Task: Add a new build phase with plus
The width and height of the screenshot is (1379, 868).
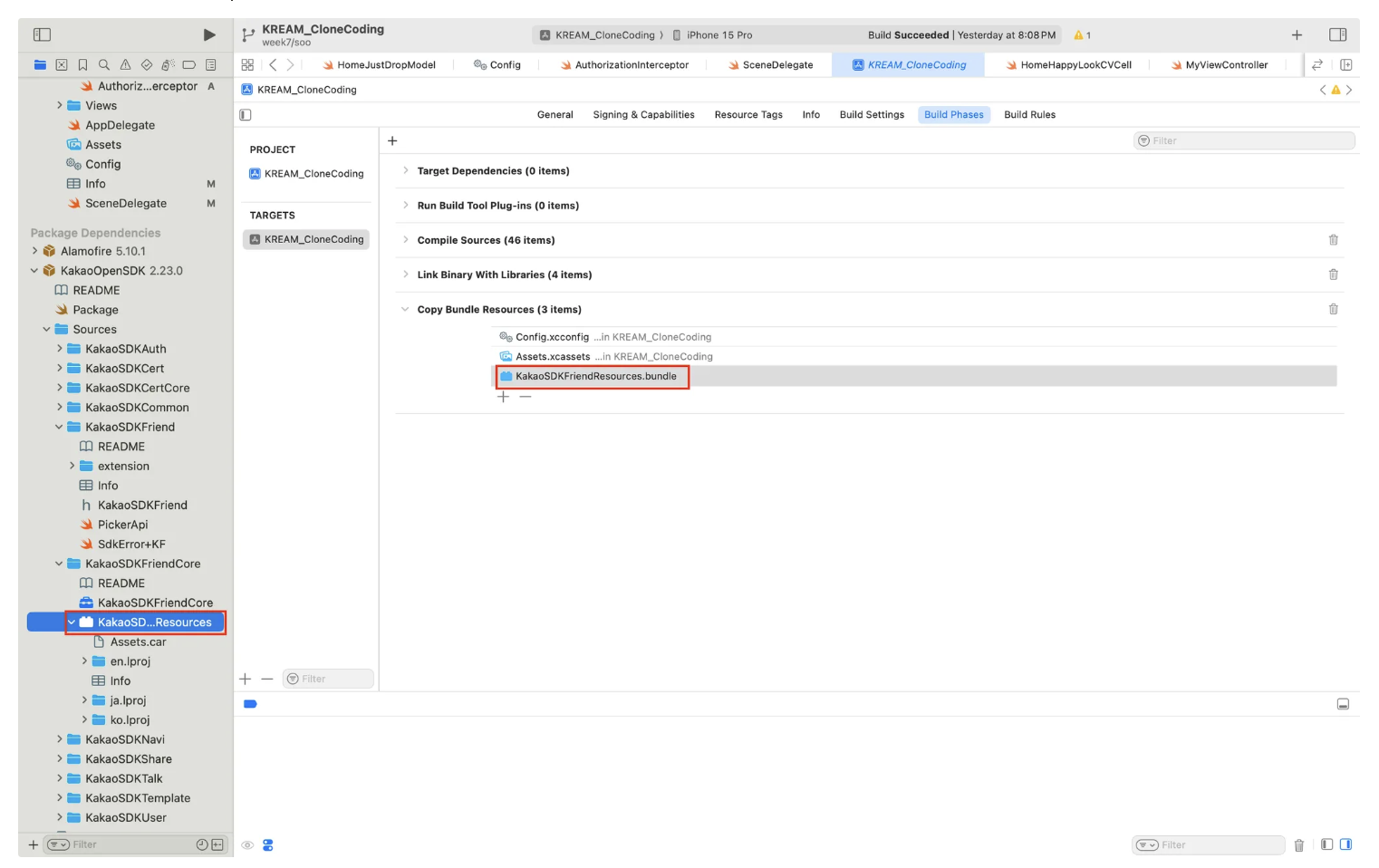Action: [x=392, y=140]
